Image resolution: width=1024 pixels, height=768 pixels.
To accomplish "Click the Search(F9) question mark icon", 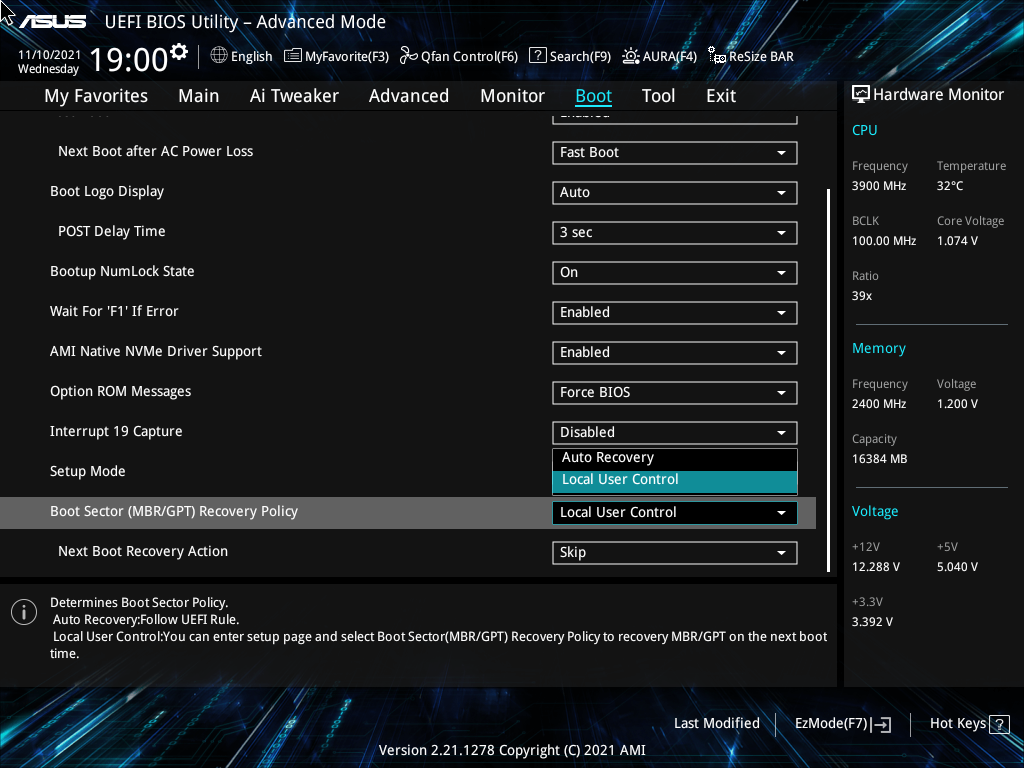I will click(537, 56).
